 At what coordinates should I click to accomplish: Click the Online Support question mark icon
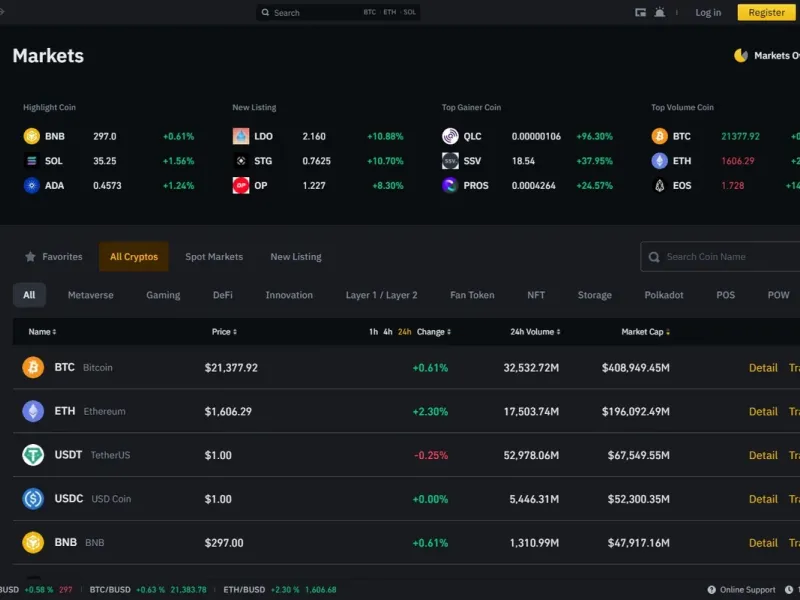(711, 590)
